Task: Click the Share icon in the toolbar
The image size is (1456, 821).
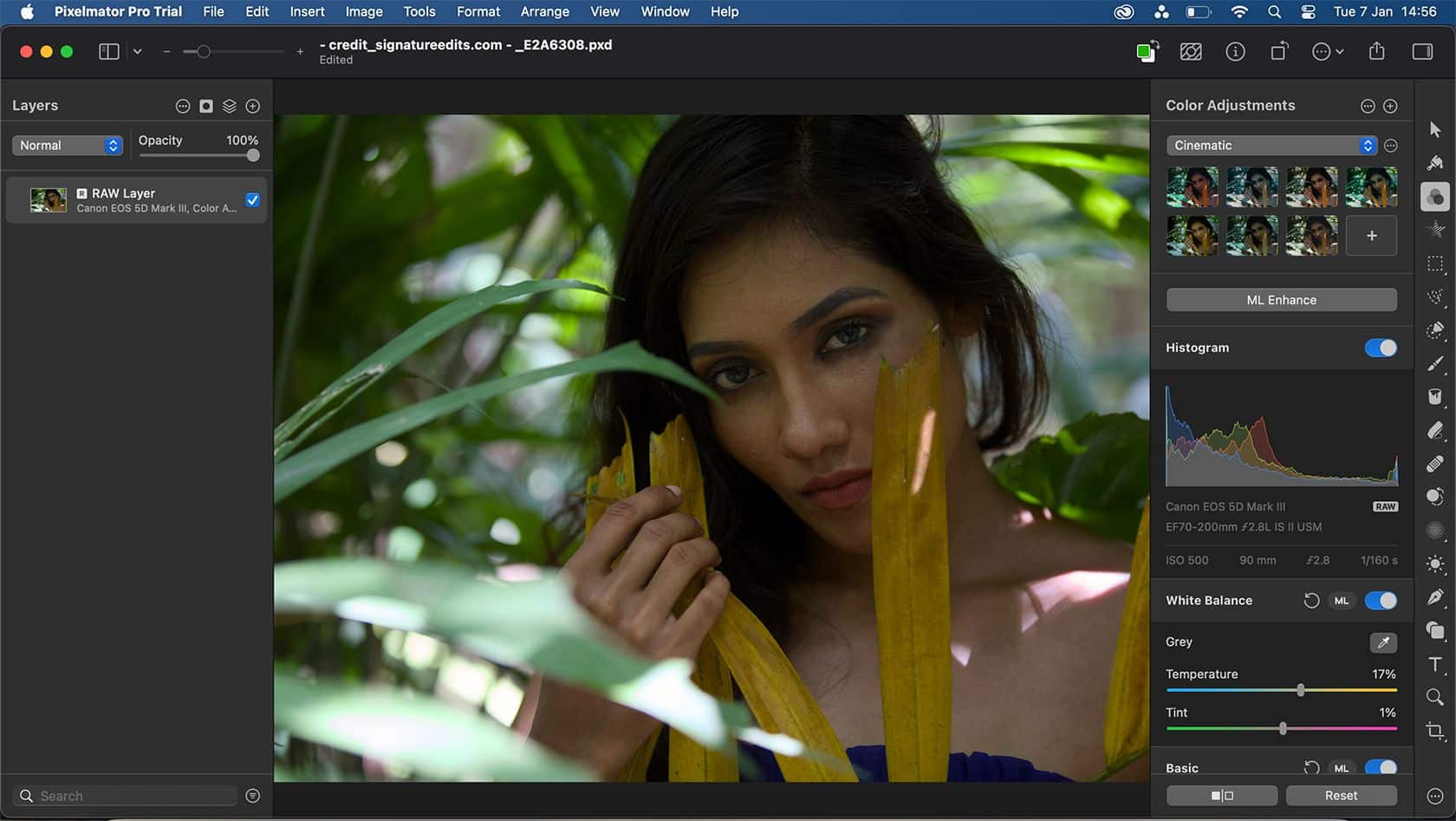Action: [x=1377, y=52]
